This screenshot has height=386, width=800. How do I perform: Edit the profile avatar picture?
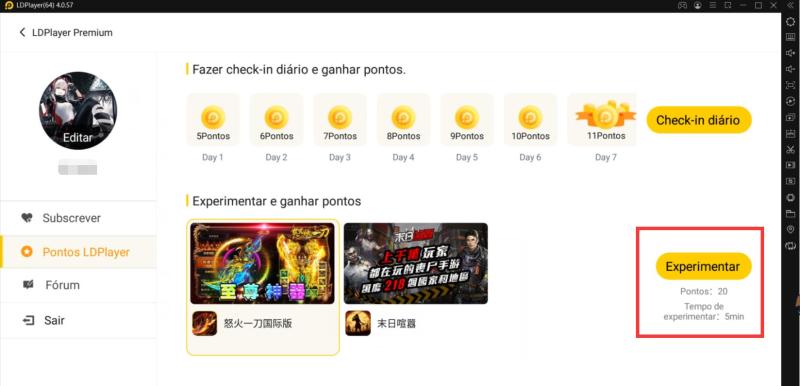coord(78,111)
